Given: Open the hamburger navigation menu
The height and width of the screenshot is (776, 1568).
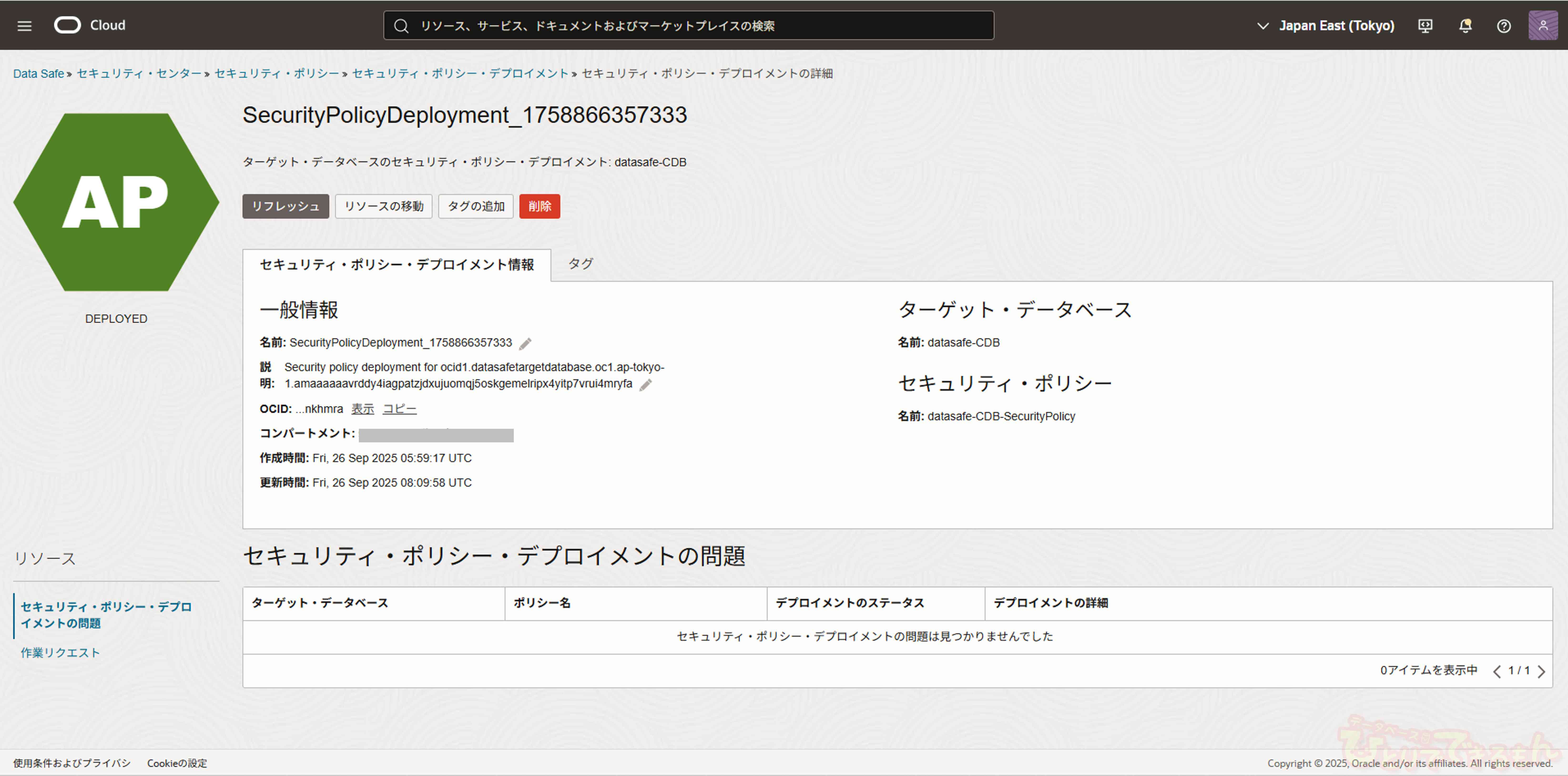Looking at the screenshot, I should pos(24,26).
